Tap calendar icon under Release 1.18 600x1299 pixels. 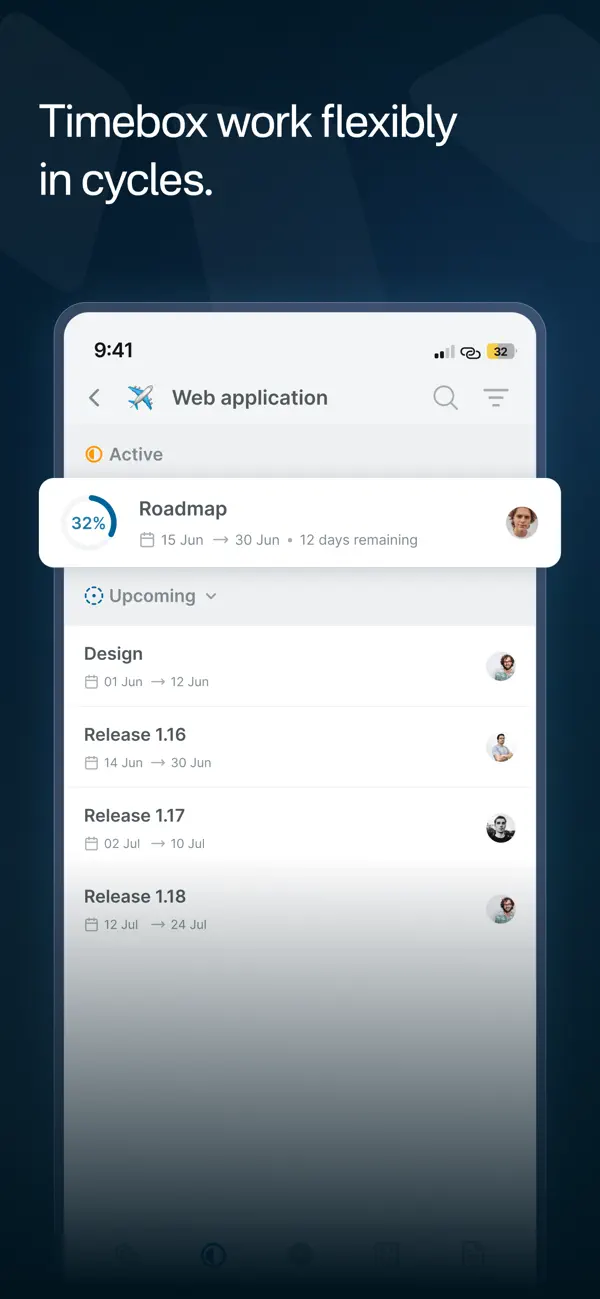pos(91,925)
